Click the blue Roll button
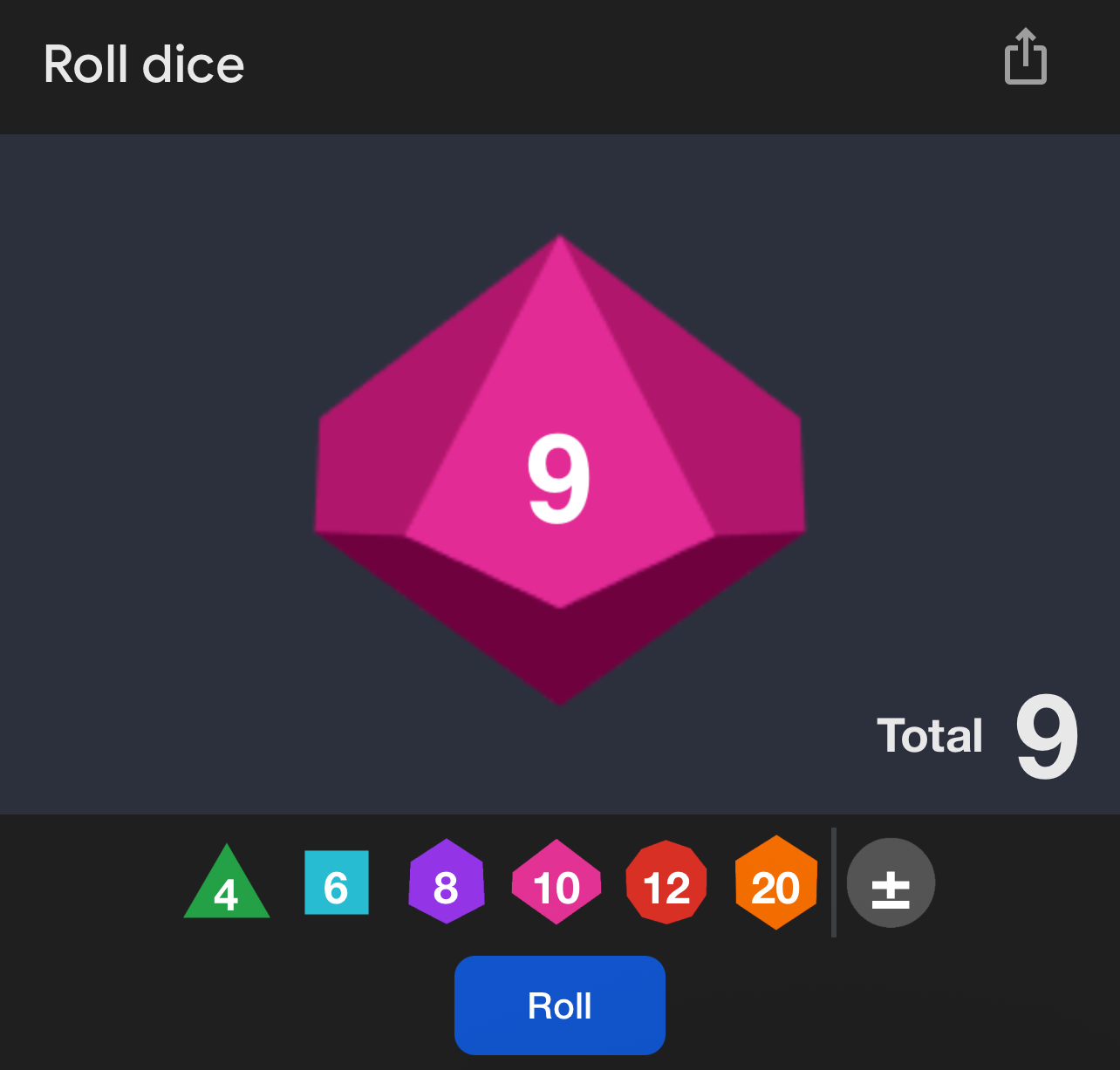Viewport: 1120px width, 1070px height. (560, 1005)
